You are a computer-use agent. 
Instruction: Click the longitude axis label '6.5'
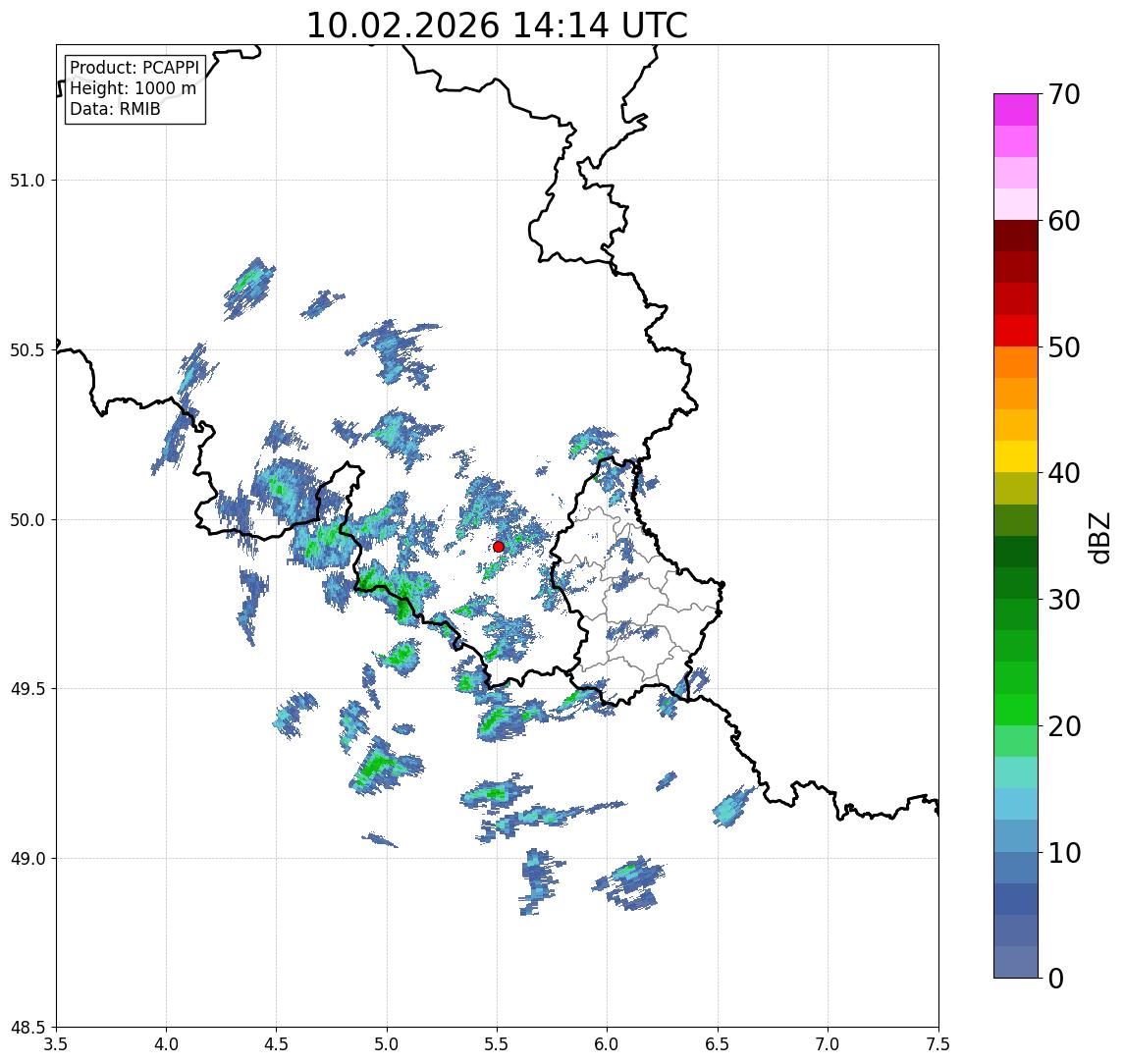pyautogui.click(x=718, y=1044)
